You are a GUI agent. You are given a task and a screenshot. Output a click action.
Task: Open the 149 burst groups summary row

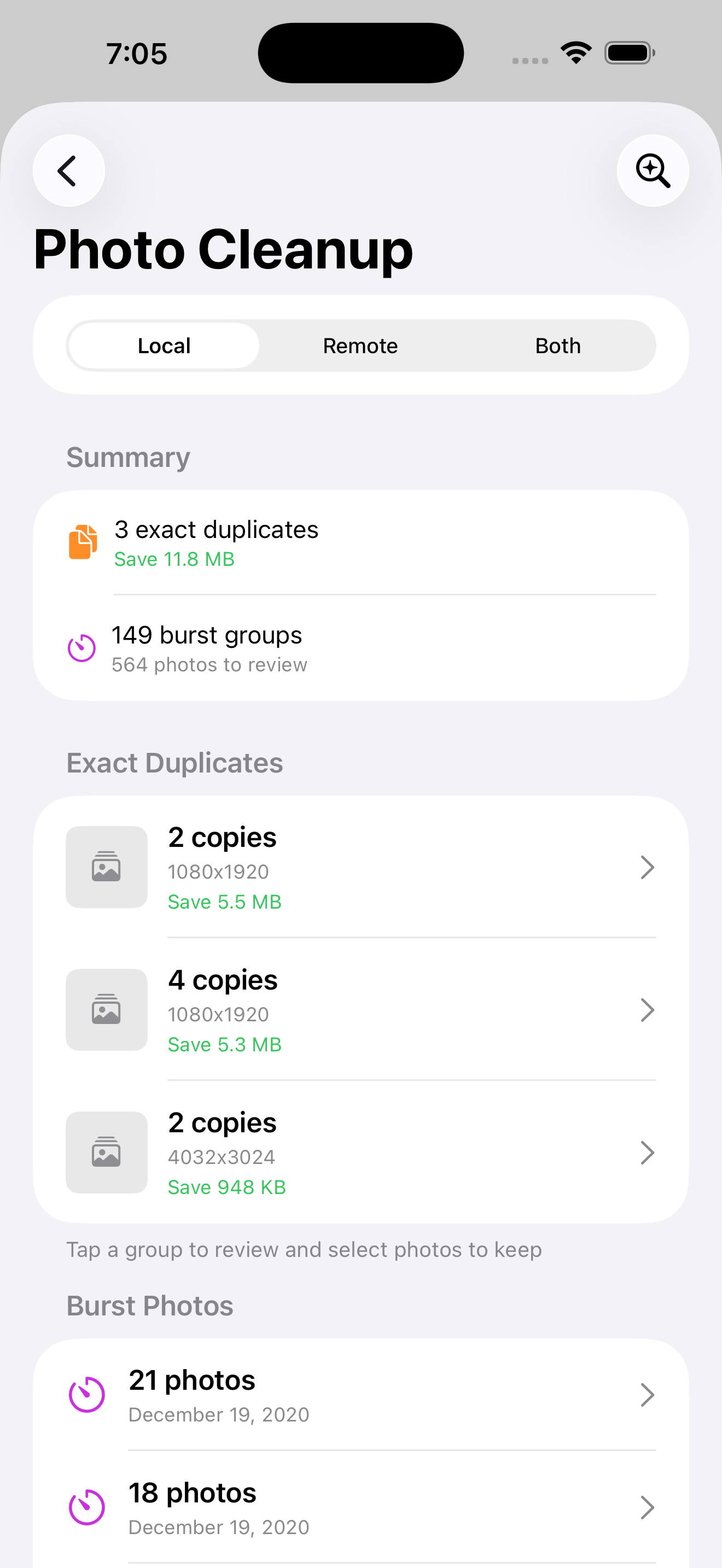point(360,648)
